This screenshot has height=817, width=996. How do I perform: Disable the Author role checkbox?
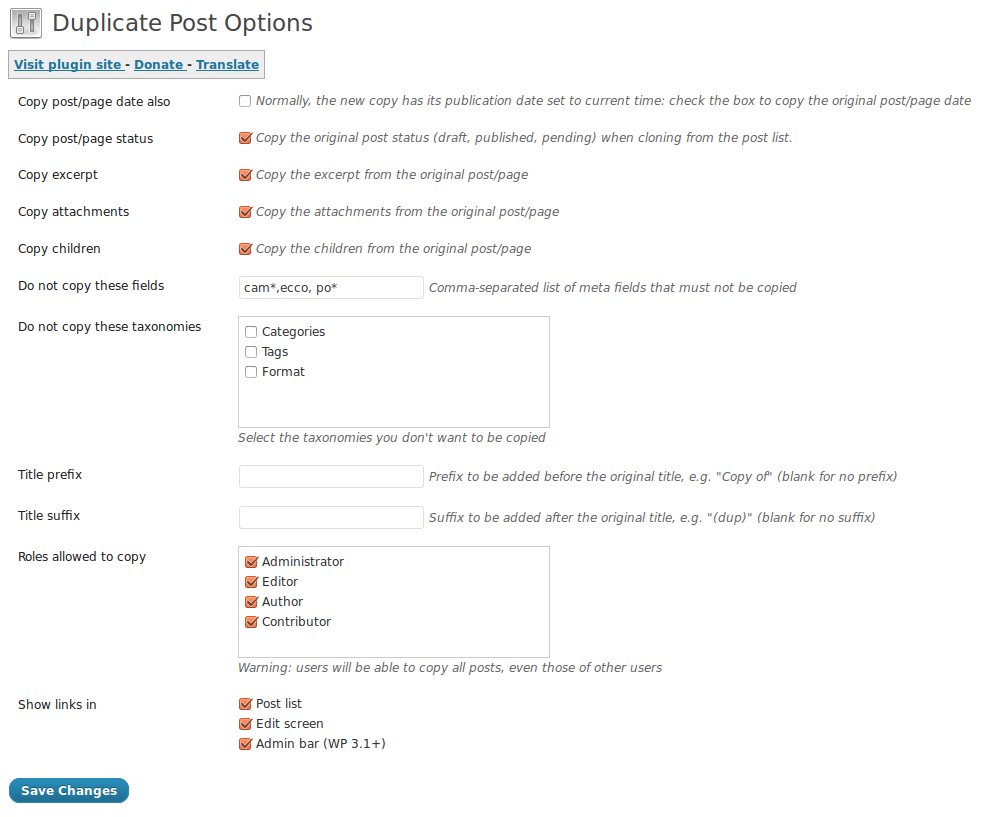[x=251, y=602]
